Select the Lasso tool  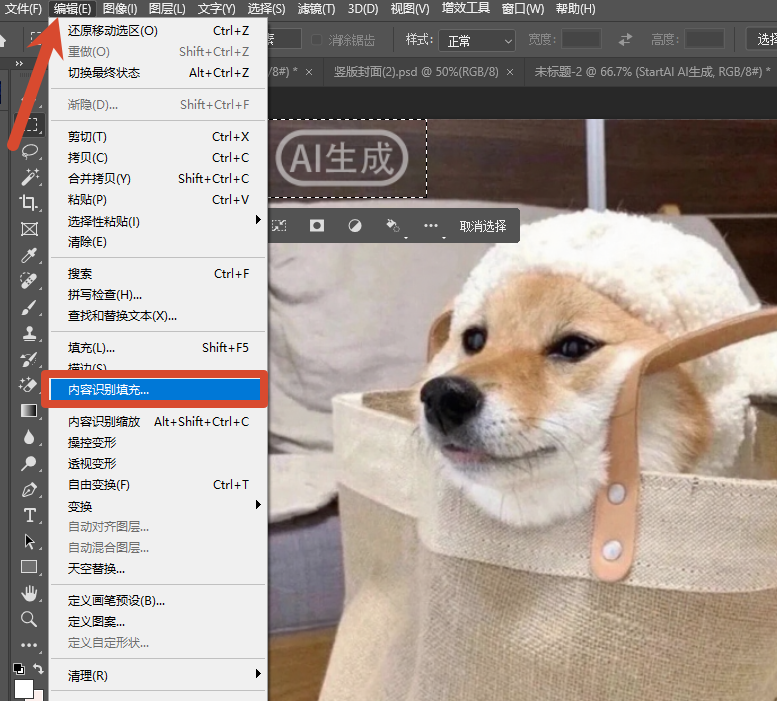(x=29, y=151)
